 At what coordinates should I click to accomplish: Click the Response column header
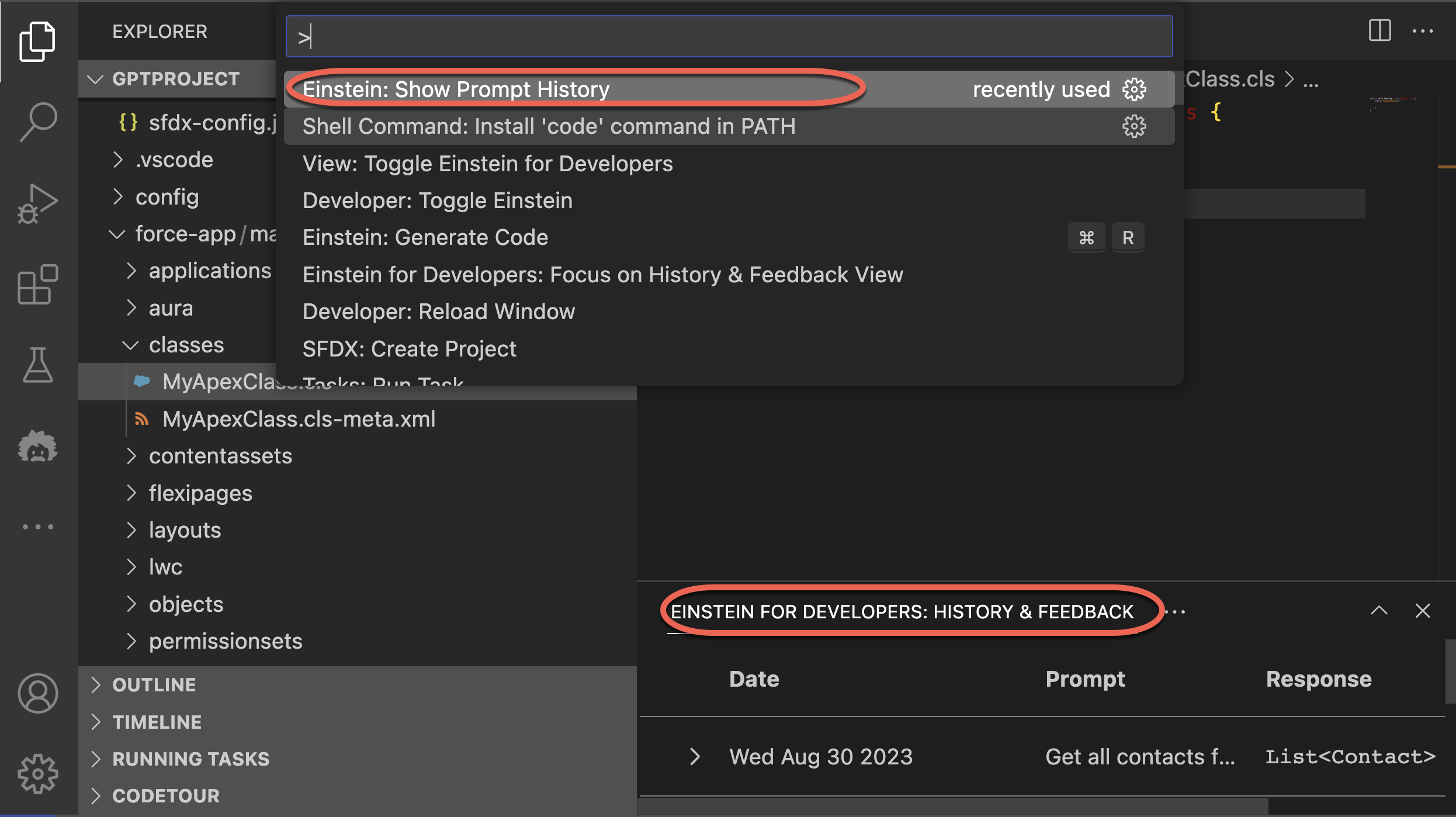click(x=1319, y=679)
